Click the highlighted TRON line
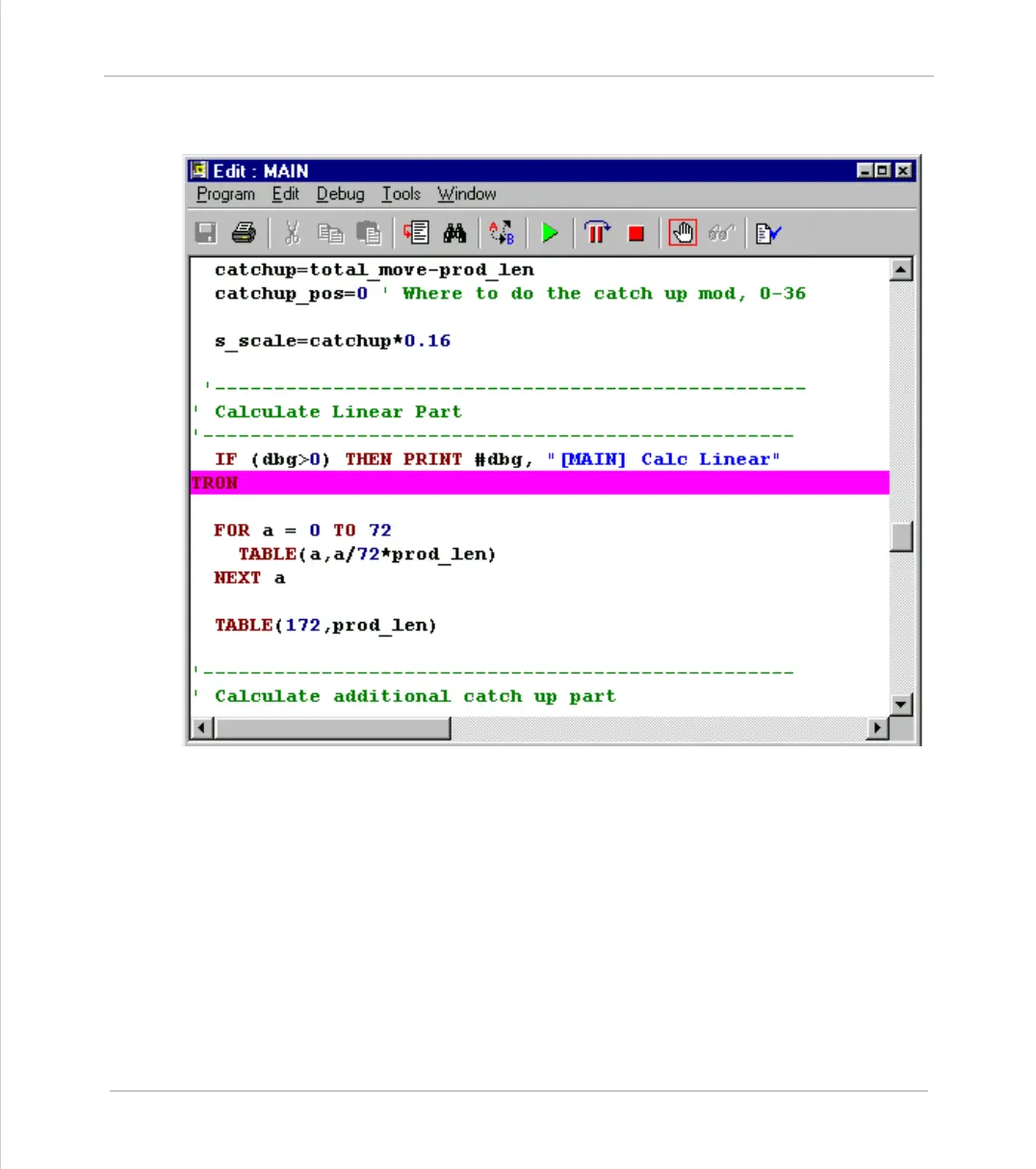 539,483
